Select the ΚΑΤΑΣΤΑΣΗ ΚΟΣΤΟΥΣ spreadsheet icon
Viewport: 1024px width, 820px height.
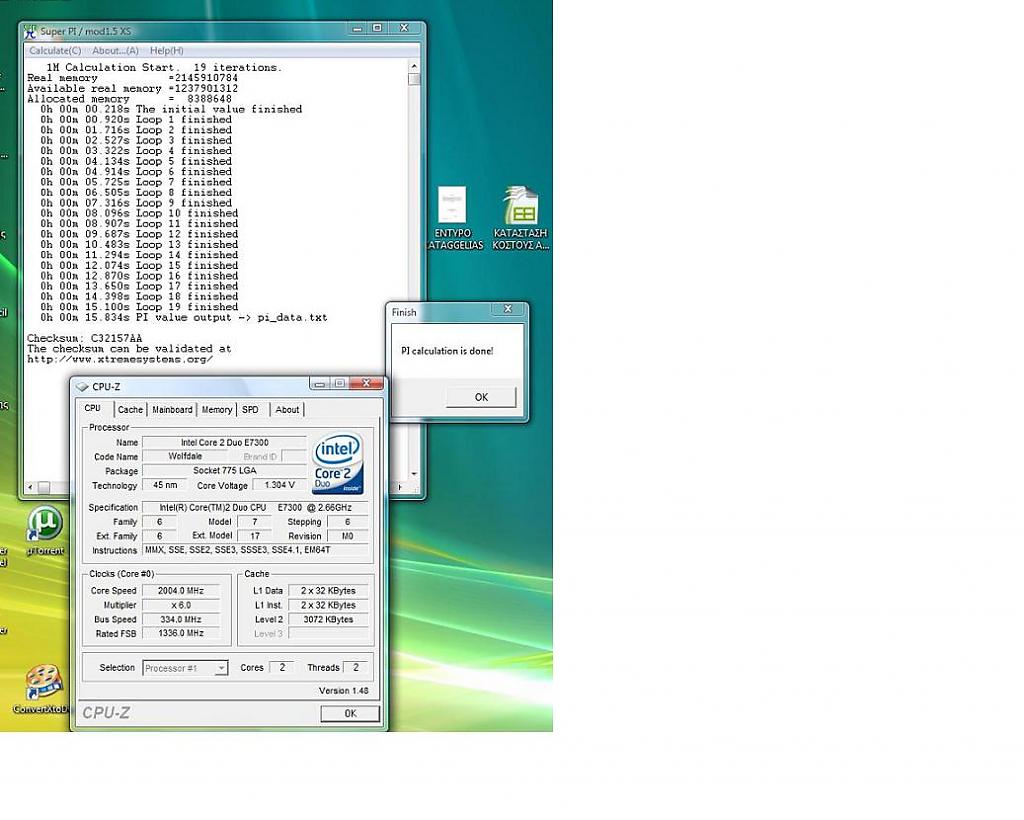[x=520, y=206]
